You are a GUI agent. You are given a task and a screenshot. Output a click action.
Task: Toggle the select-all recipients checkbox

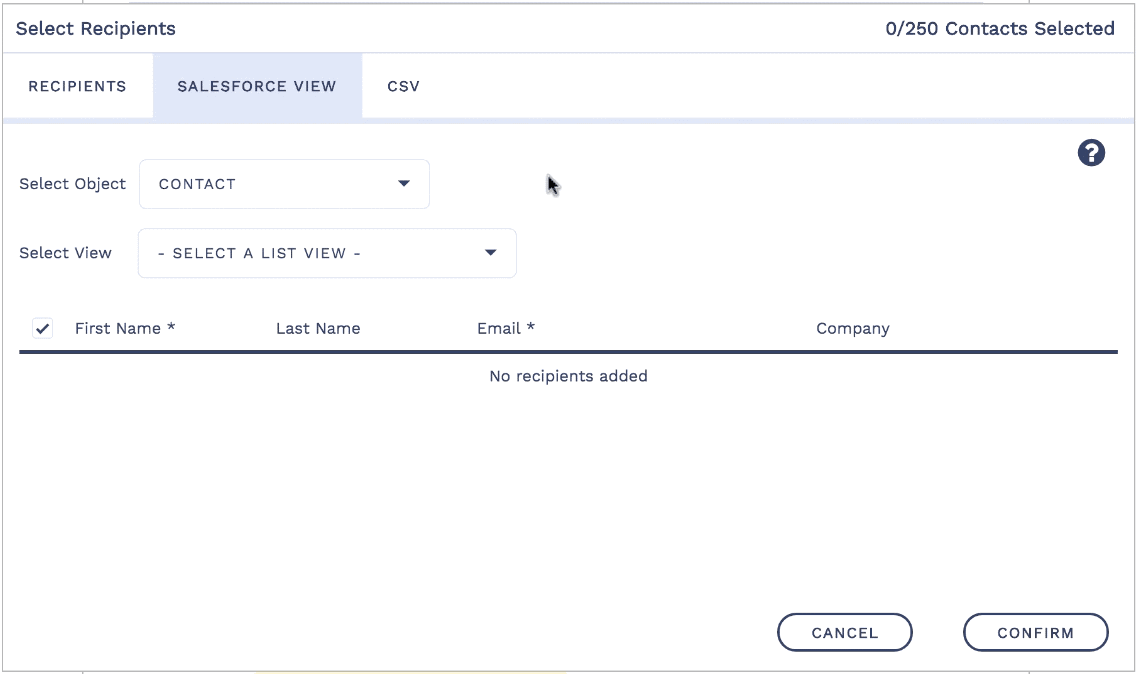42,328
